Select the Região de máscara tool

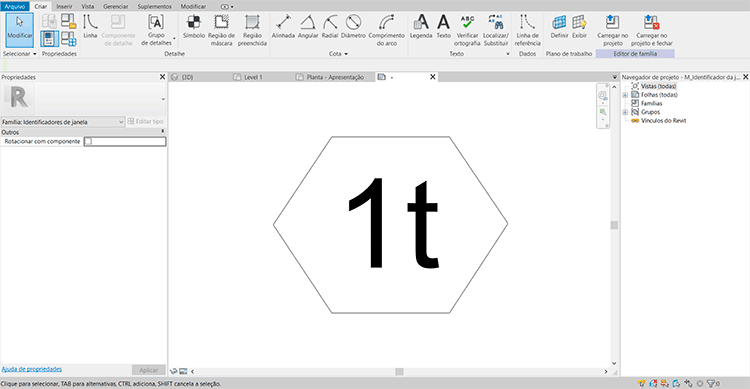pyautogui.click(x=221, y=30)
